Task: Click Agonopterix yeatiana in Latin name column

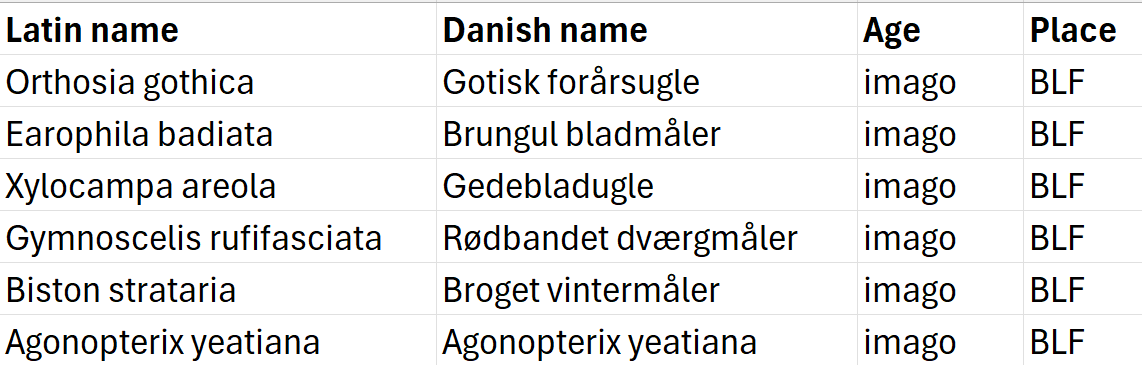Action: [218, 340]
